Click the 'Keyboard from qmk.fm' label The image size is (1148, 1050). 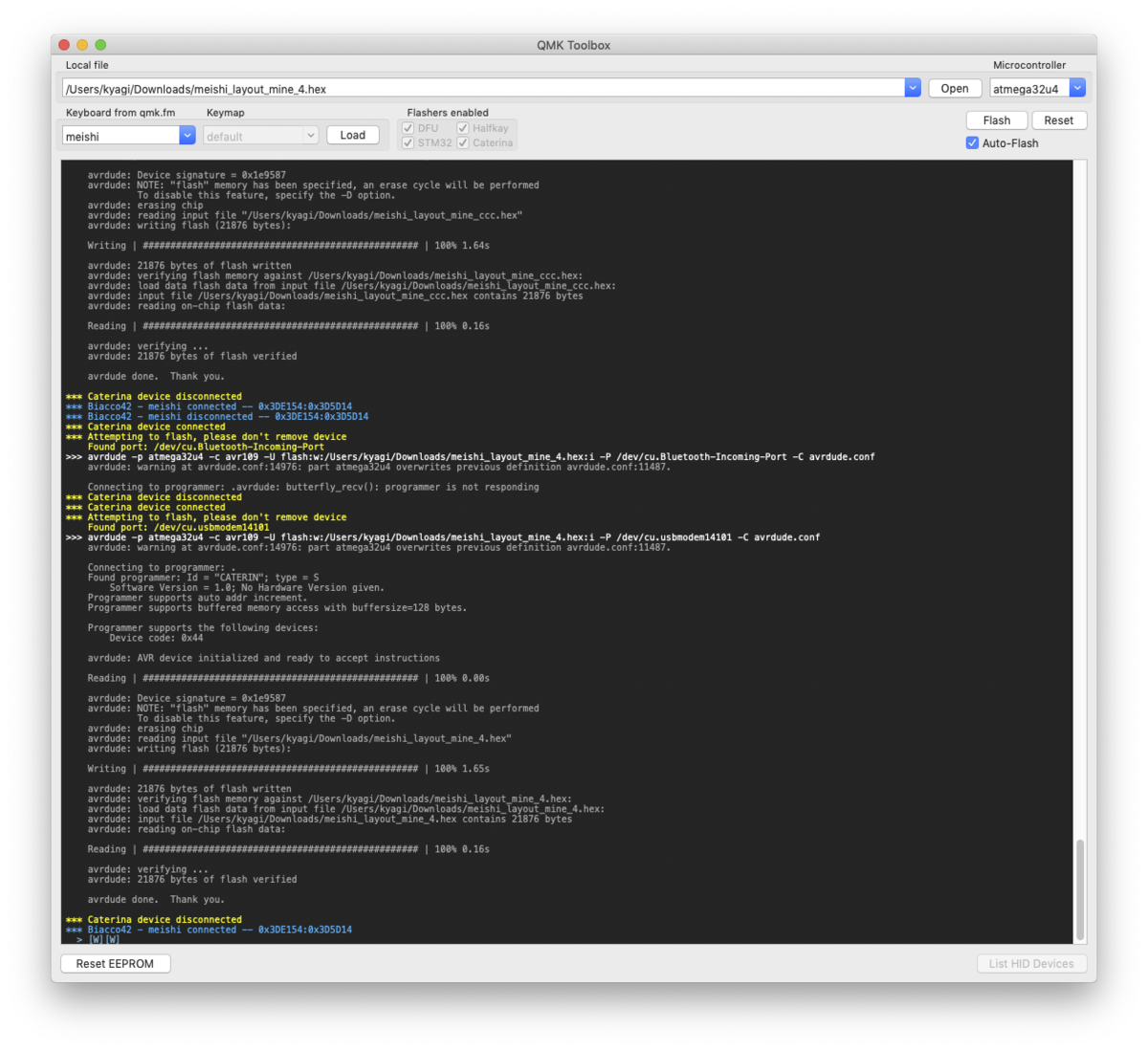121,113
